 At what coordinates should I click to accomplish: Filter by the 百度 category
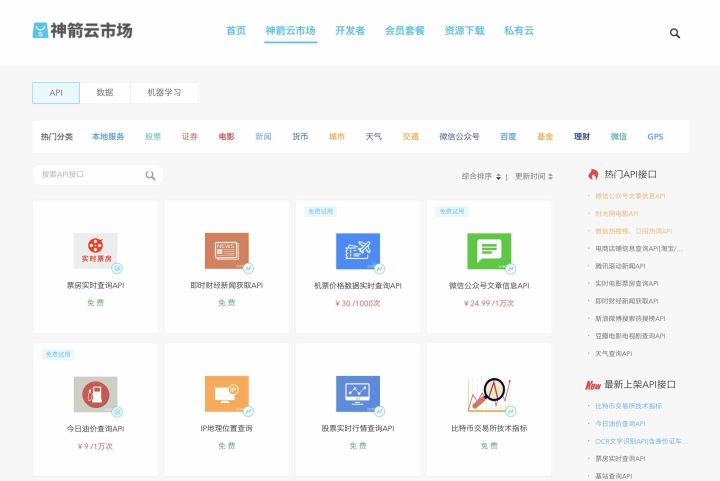coord(508,136)
